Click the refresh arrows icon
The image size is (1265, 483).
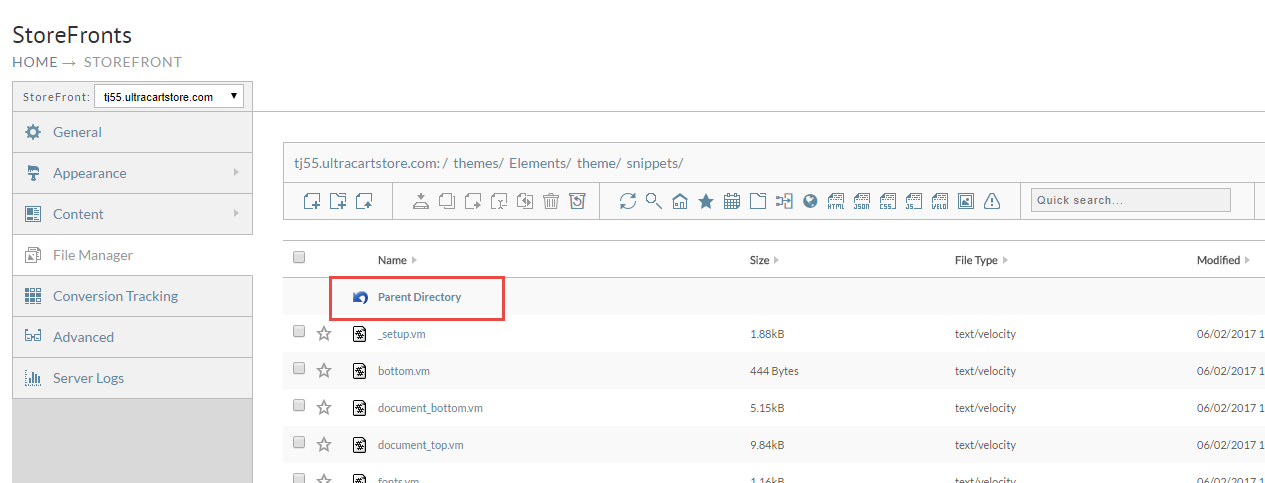click(628, 201)
